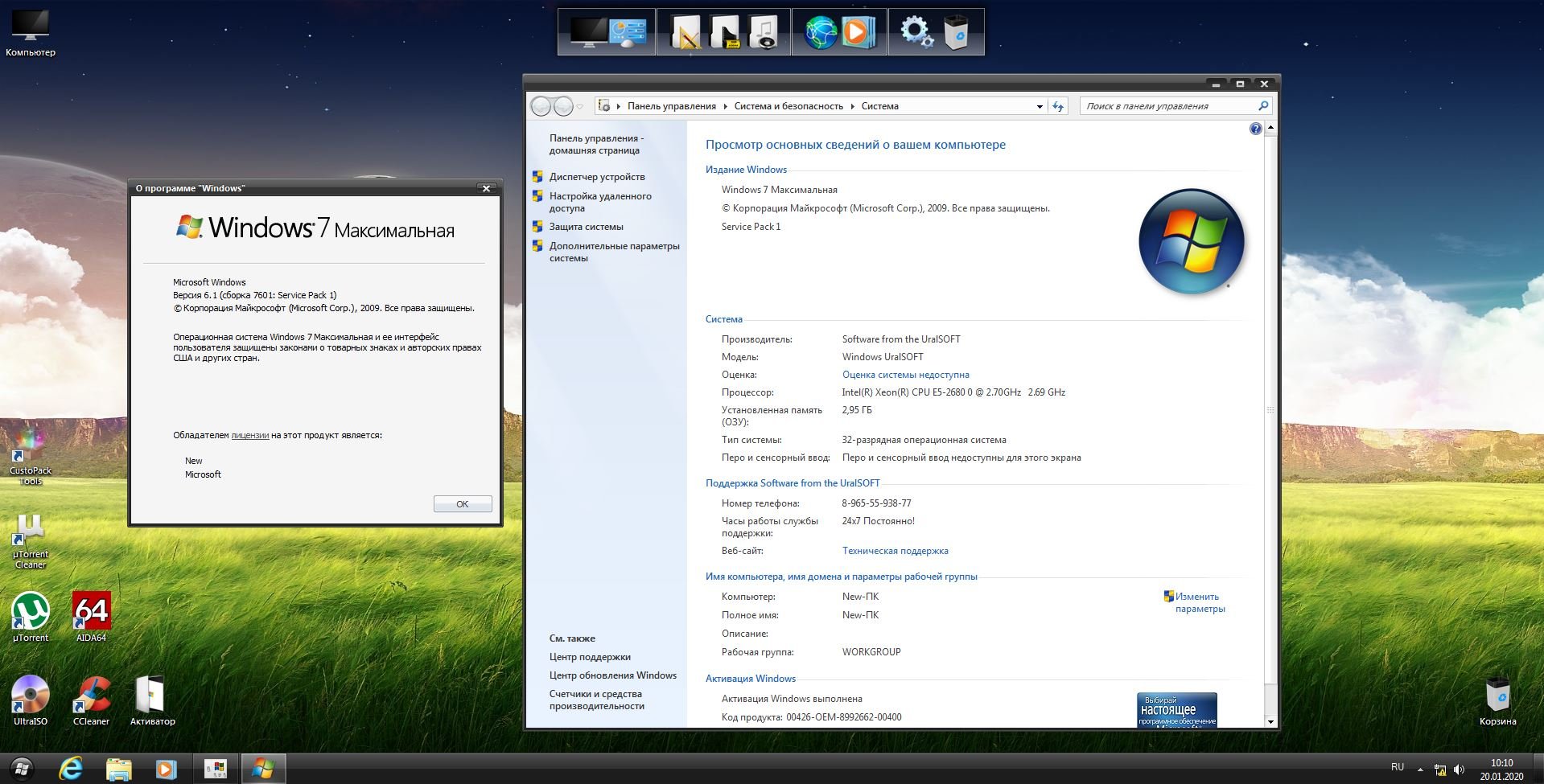Select the UltraISO desktop shortcut
The width and height of the screenshot is (1544, 784).
pos(31,700)
